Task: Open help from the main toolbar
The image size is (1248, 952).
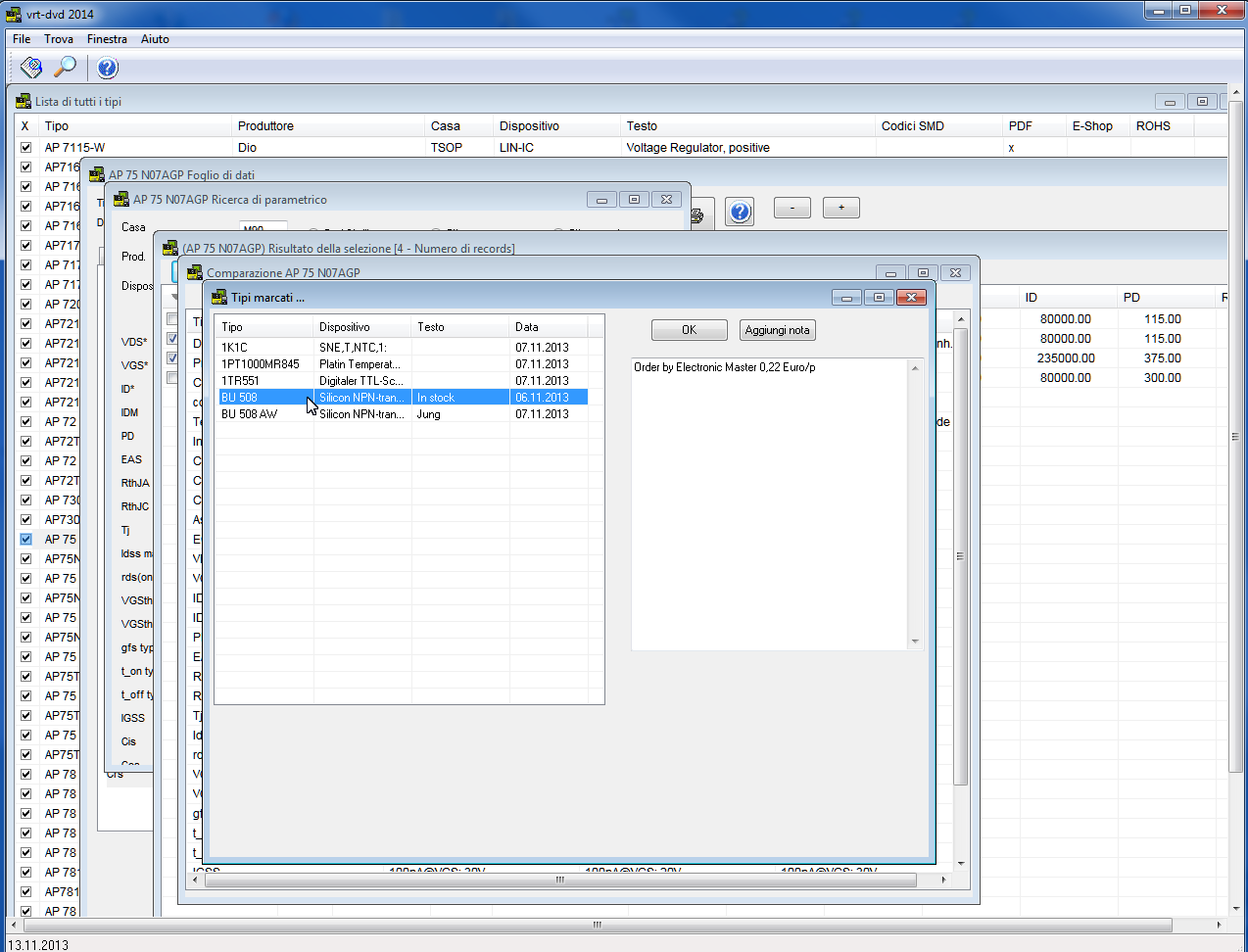Action: pos(108,68)
